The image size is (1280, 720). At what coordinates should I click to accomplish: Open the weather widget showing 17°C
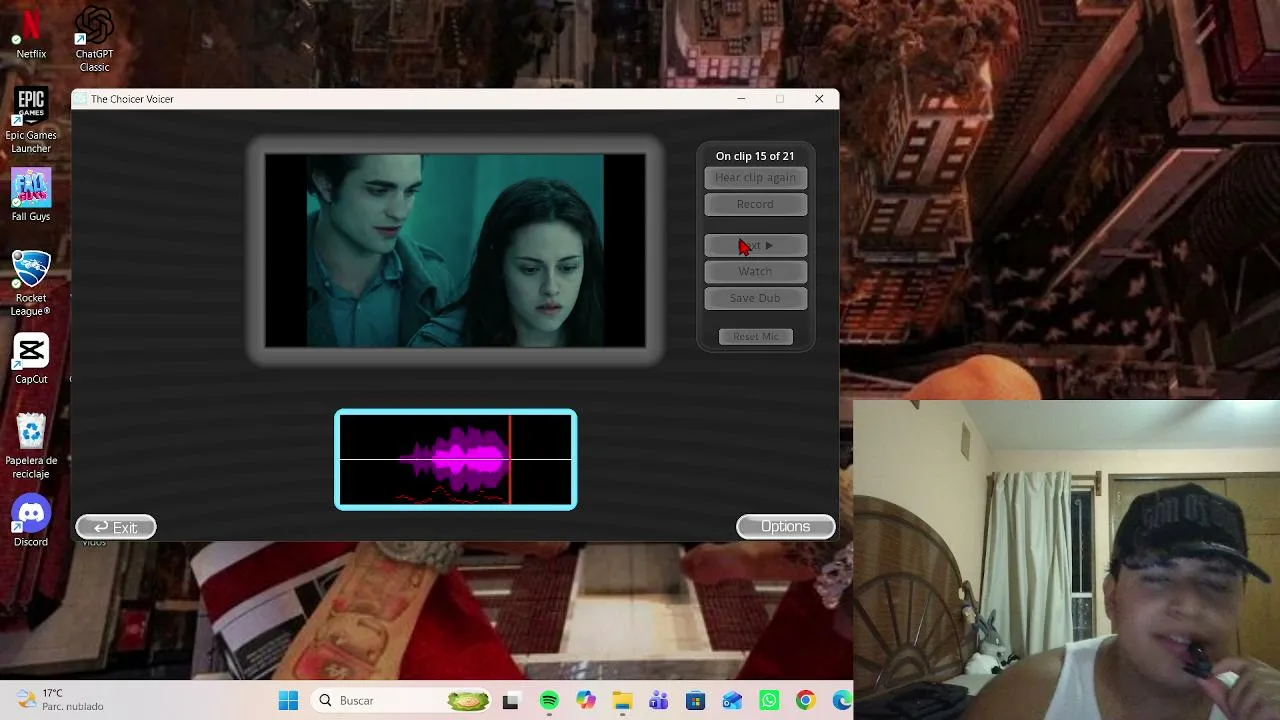60,700
